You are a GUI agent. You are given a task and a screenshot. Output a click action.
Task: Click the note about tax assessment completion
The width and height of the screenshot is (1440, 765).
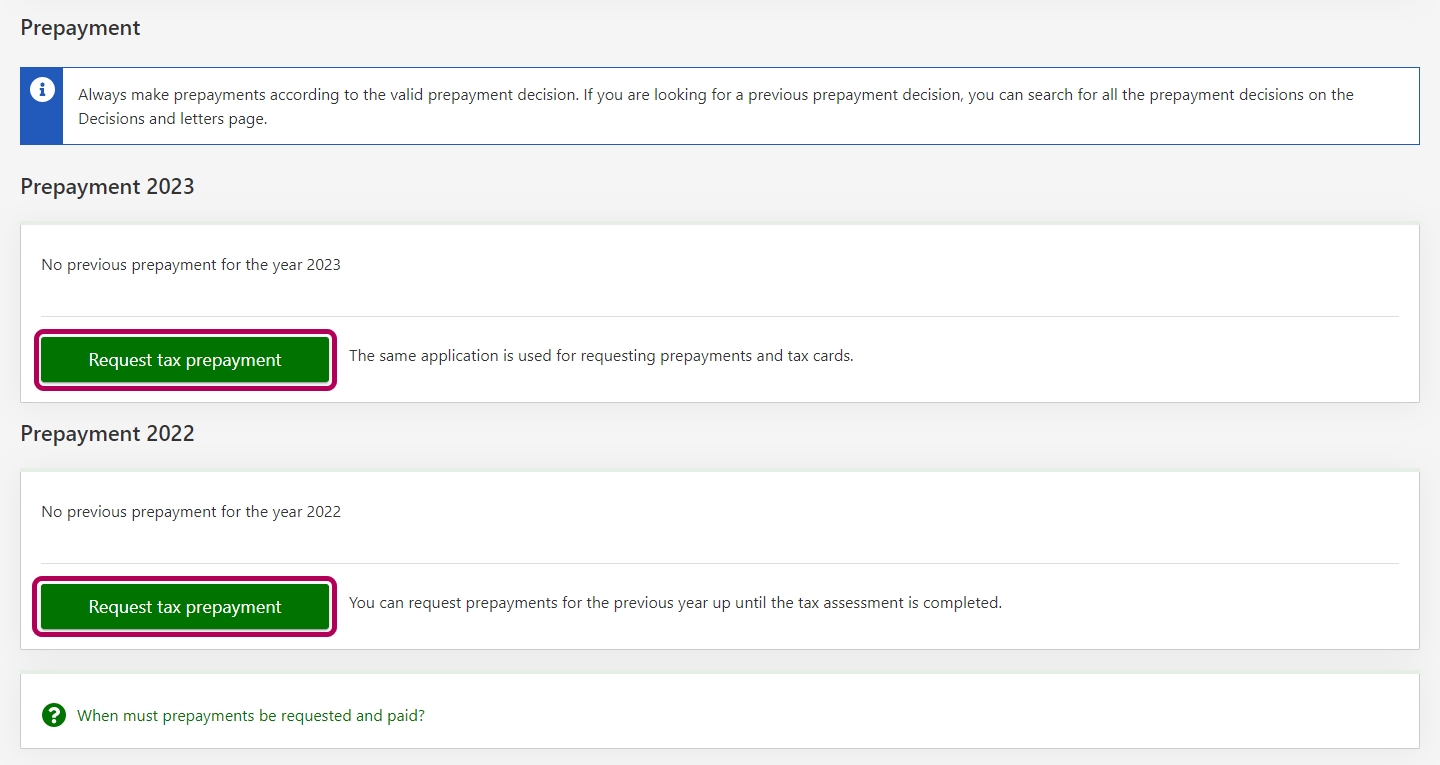pyautogui.click(x=675, y=603)
